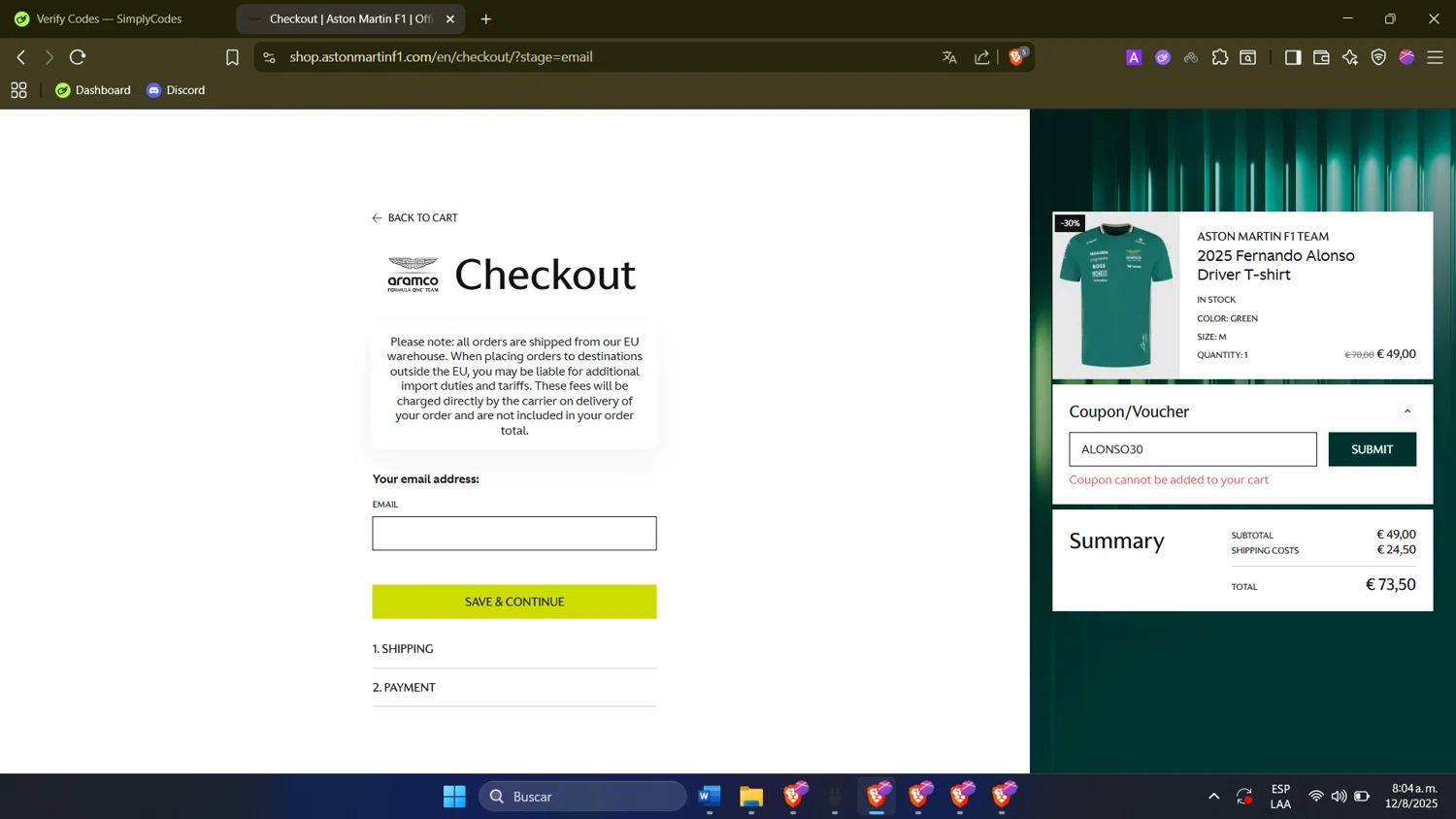The image size is (1456, 819).
Task: Click the translate page icon
Action: (949, 57)
